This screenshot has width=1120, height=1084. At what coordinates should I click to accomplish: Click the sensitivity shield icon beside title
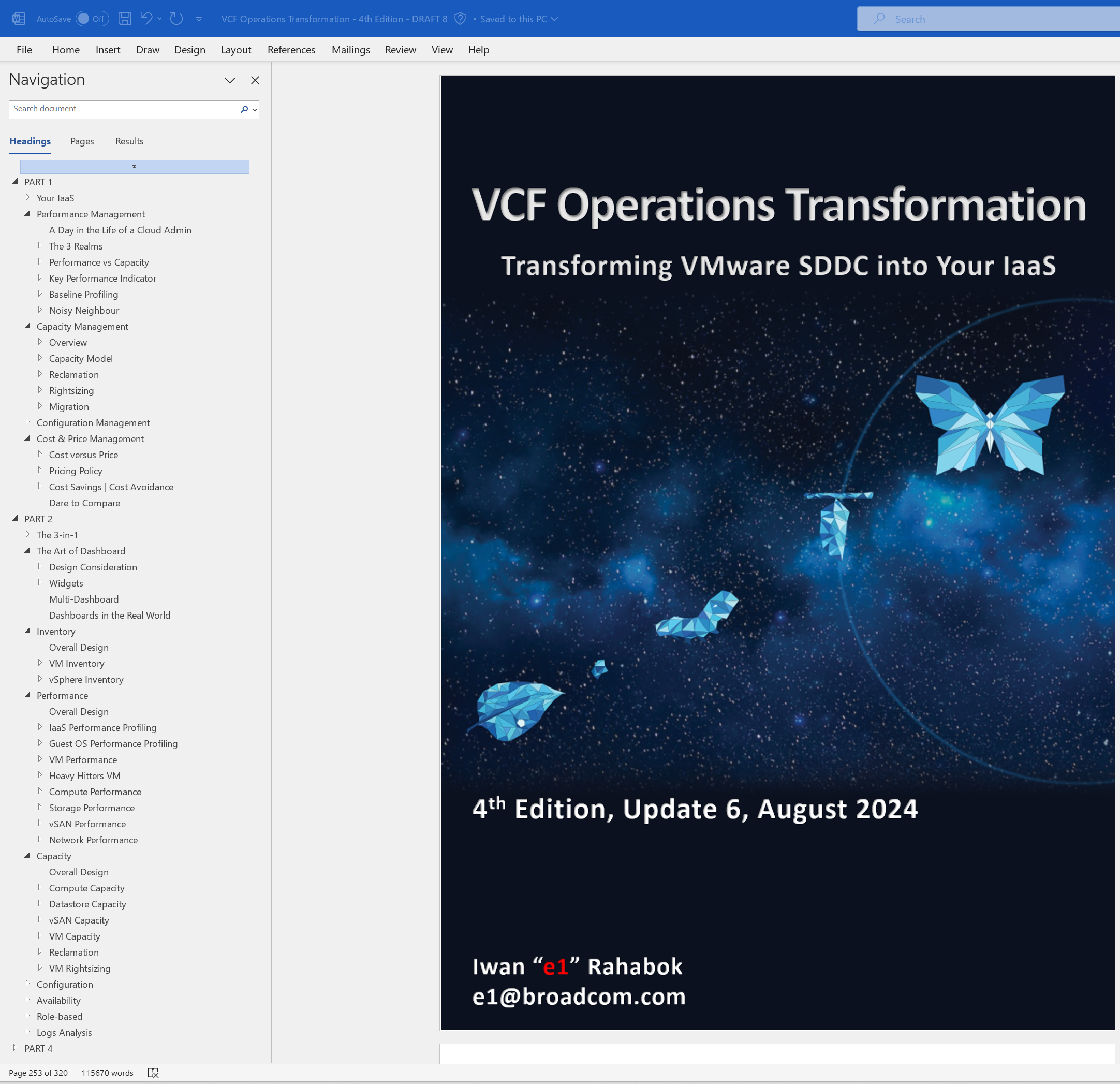[x=460, y=19]
